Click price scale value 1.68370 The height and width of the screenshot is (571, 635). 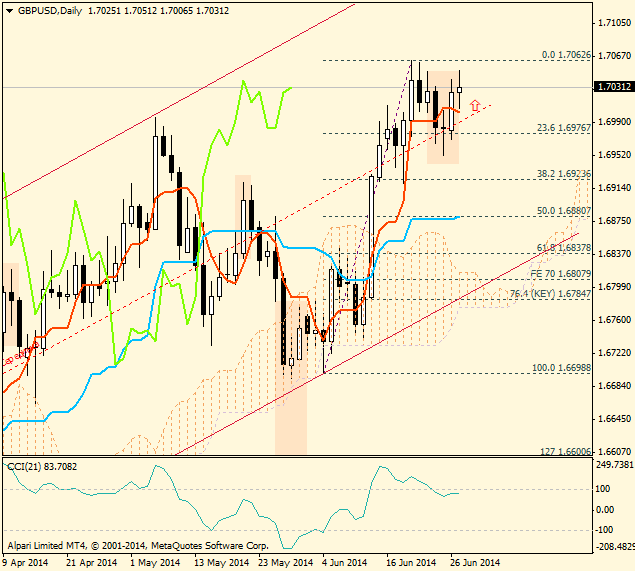point(614,254)
